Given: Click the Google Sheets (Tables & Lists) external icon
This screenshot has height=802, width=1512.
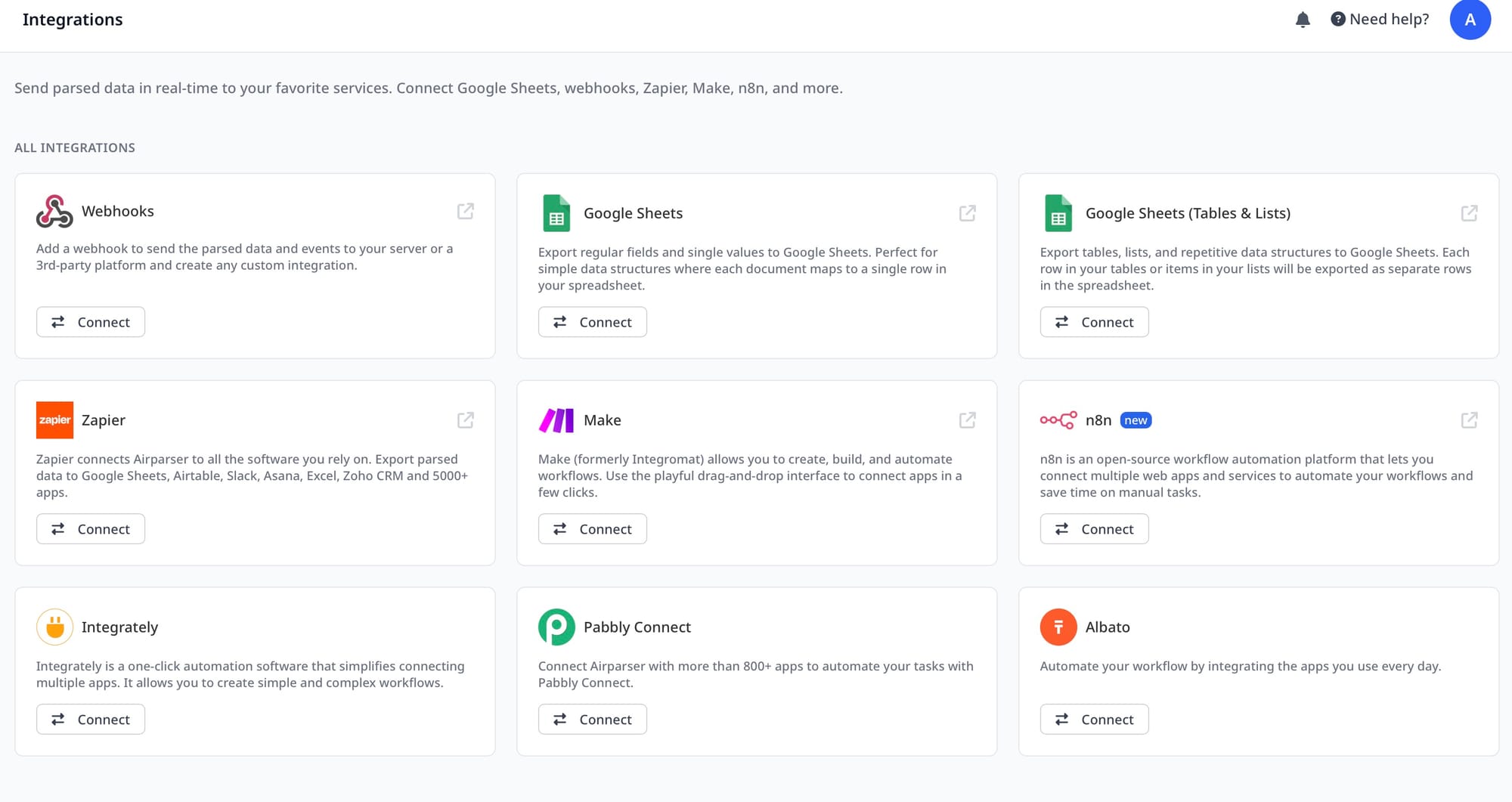Looking at the screenshot, I should [x=1469, y=213].
